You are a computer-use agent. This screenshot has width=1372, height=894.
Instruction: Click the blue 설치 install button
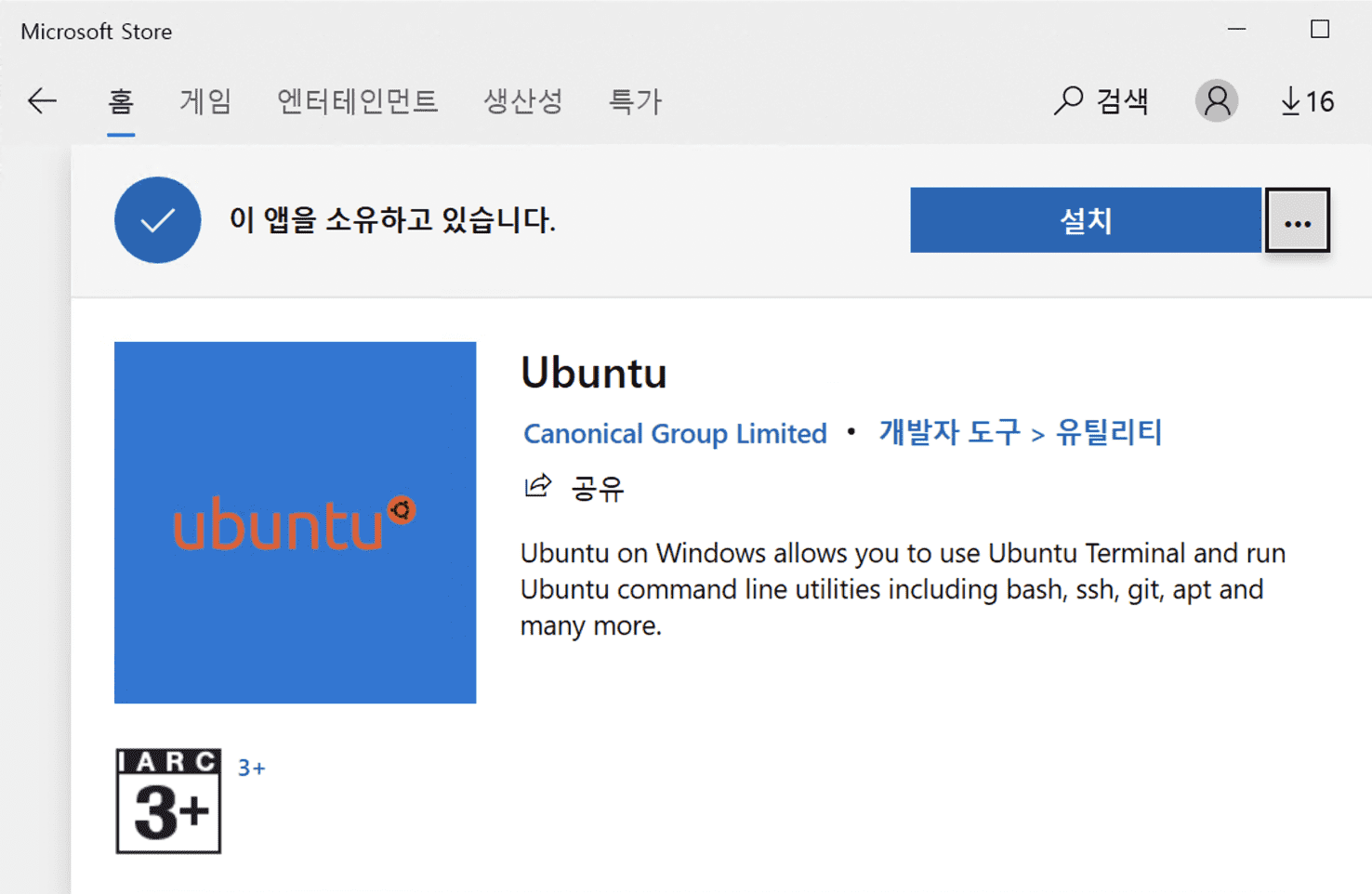(x=1086, y=220)
